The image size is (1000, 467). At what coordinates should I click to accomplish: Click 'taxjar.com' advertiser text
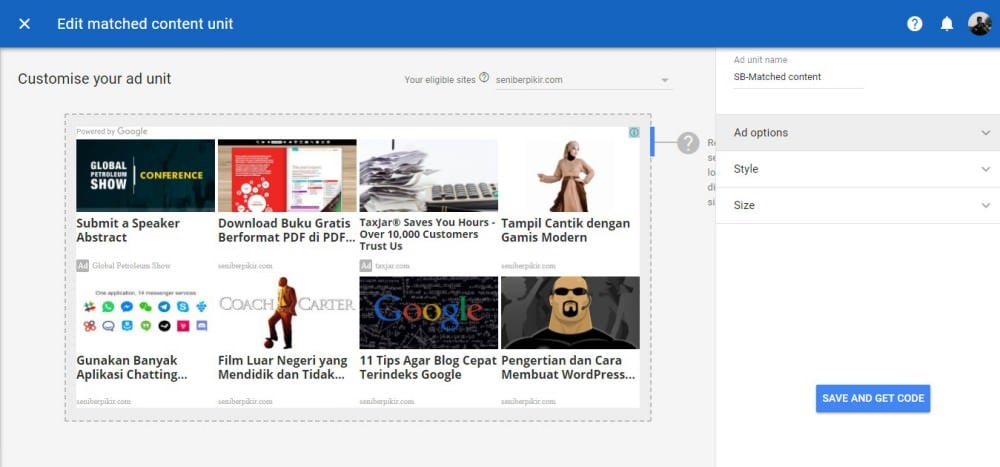392,266
